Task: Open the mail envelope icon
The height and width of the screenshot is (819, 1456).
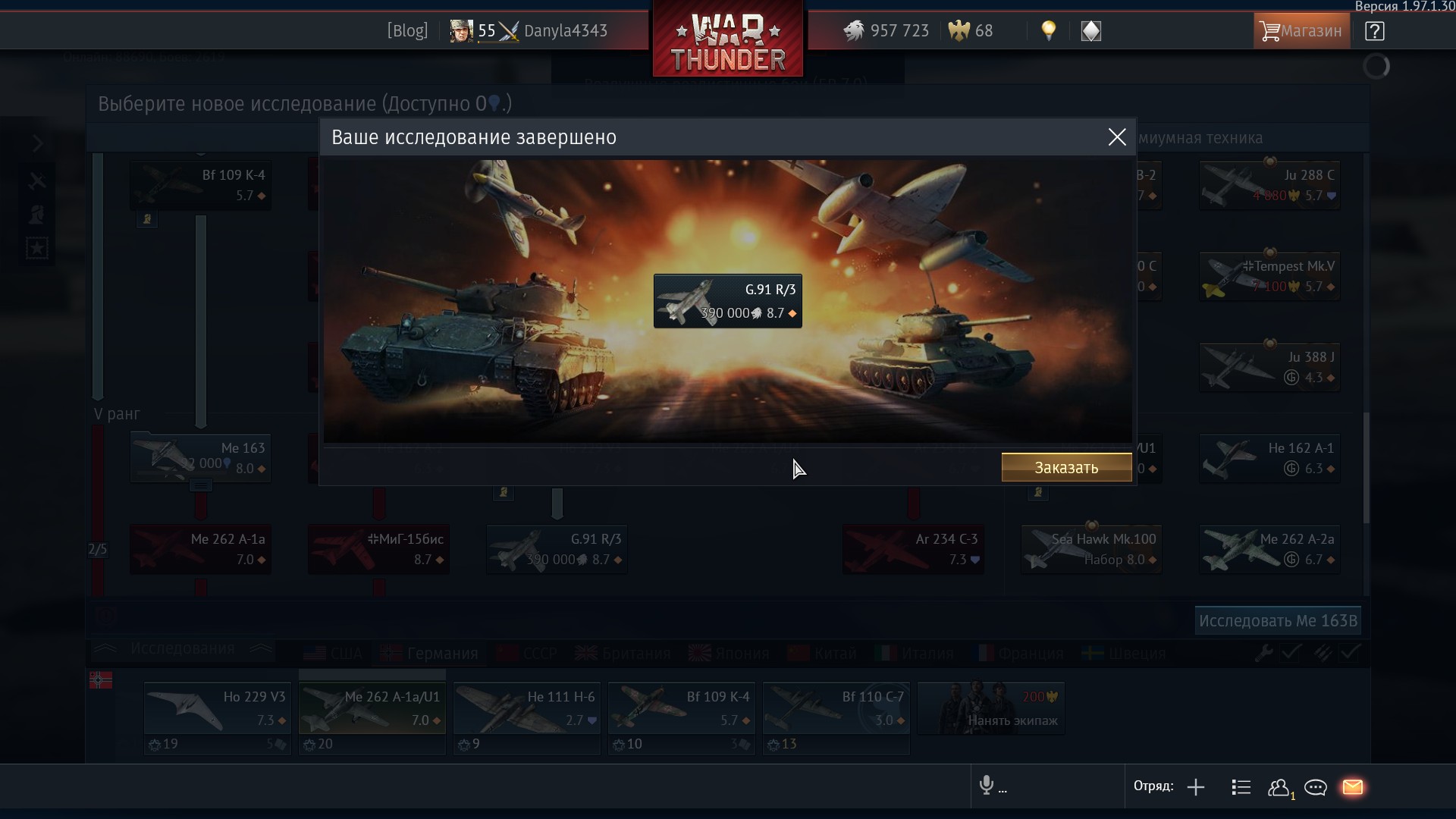Action: point(1353,787)
